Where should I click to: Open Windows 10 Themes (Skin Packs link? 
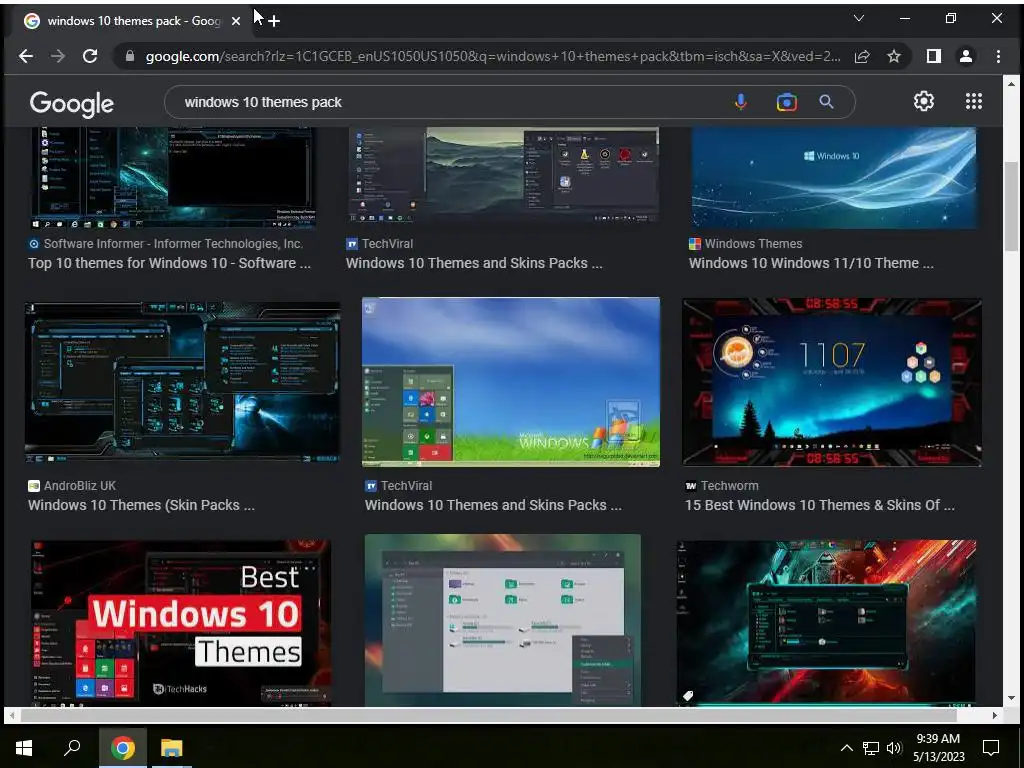point(141,505)
